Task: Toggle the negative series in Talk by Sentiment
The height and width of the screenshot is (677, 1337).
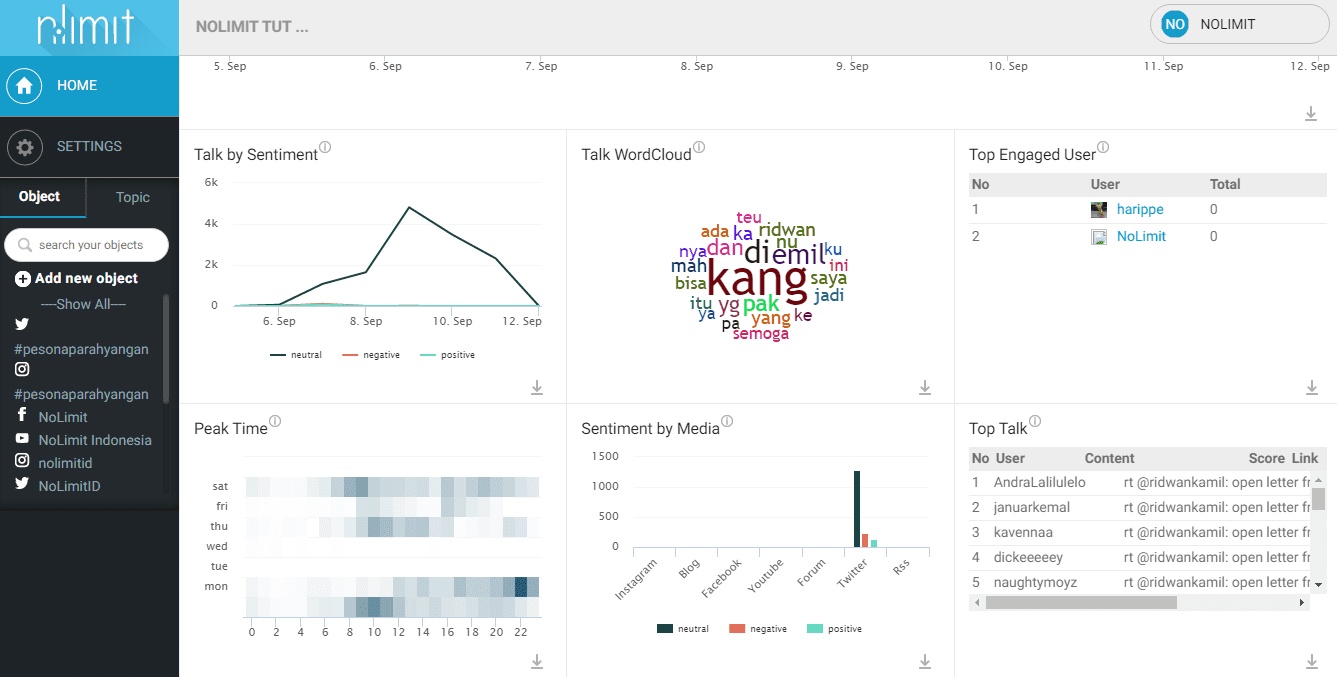Action: [371, 355]
